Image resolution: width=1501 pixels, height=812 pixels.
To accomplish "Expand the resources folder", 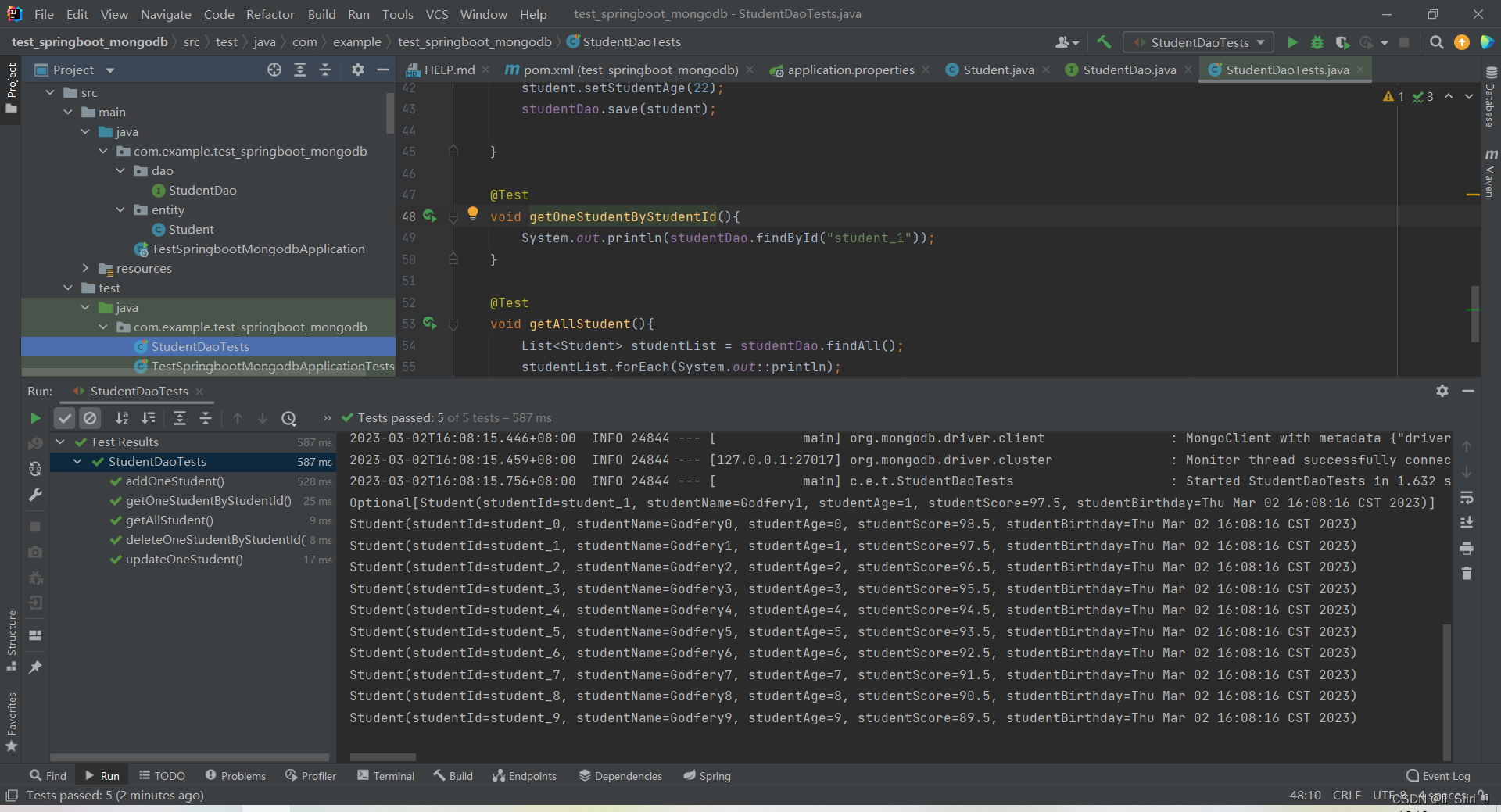I will click(84, 268).
